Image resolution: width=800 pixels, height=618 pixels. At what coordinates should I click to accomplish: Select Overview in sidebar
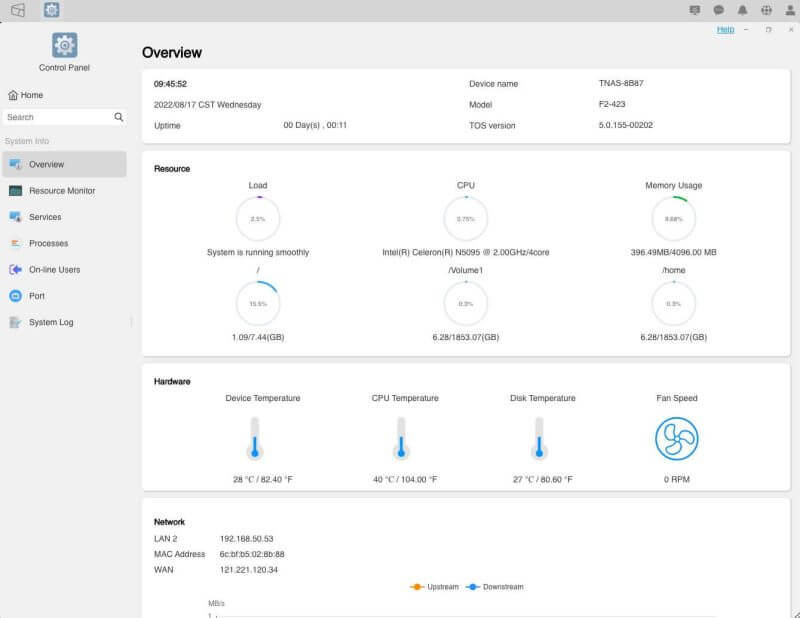point(64,164)
